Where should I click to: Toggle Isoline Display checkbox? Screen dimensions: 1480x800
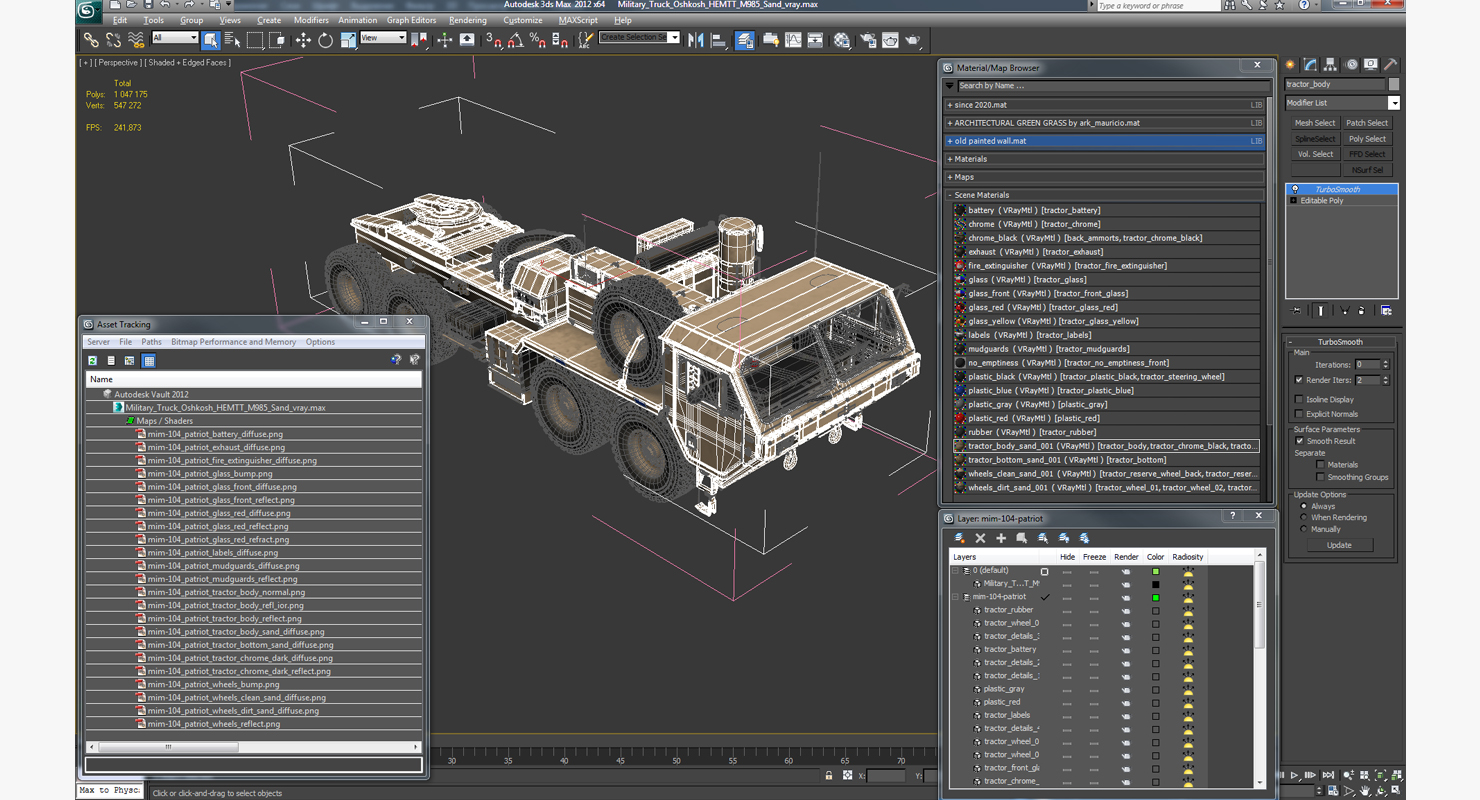click(x=1299, y=399)
